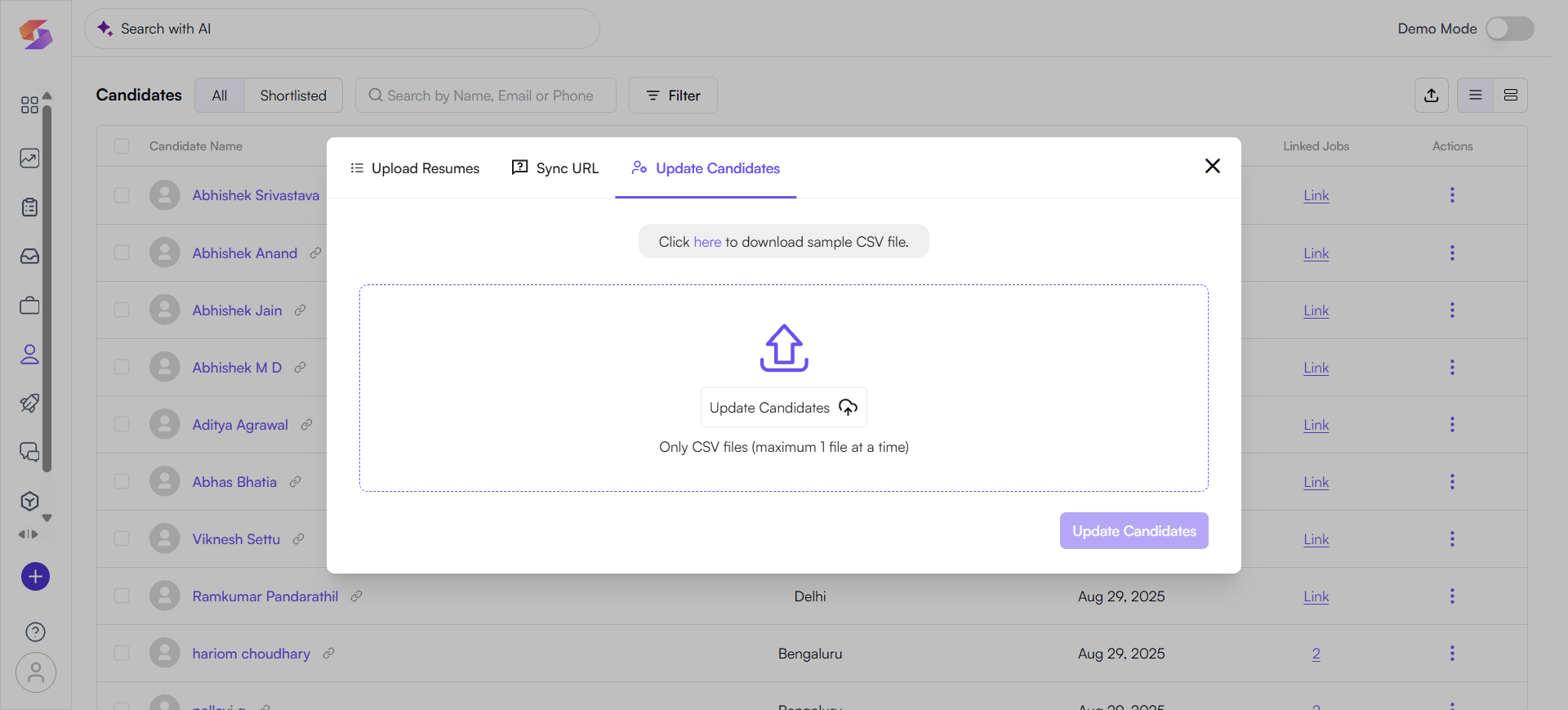1568x710 pixels.
Task: Click the Search with AI field
Action: click(341, 29)
